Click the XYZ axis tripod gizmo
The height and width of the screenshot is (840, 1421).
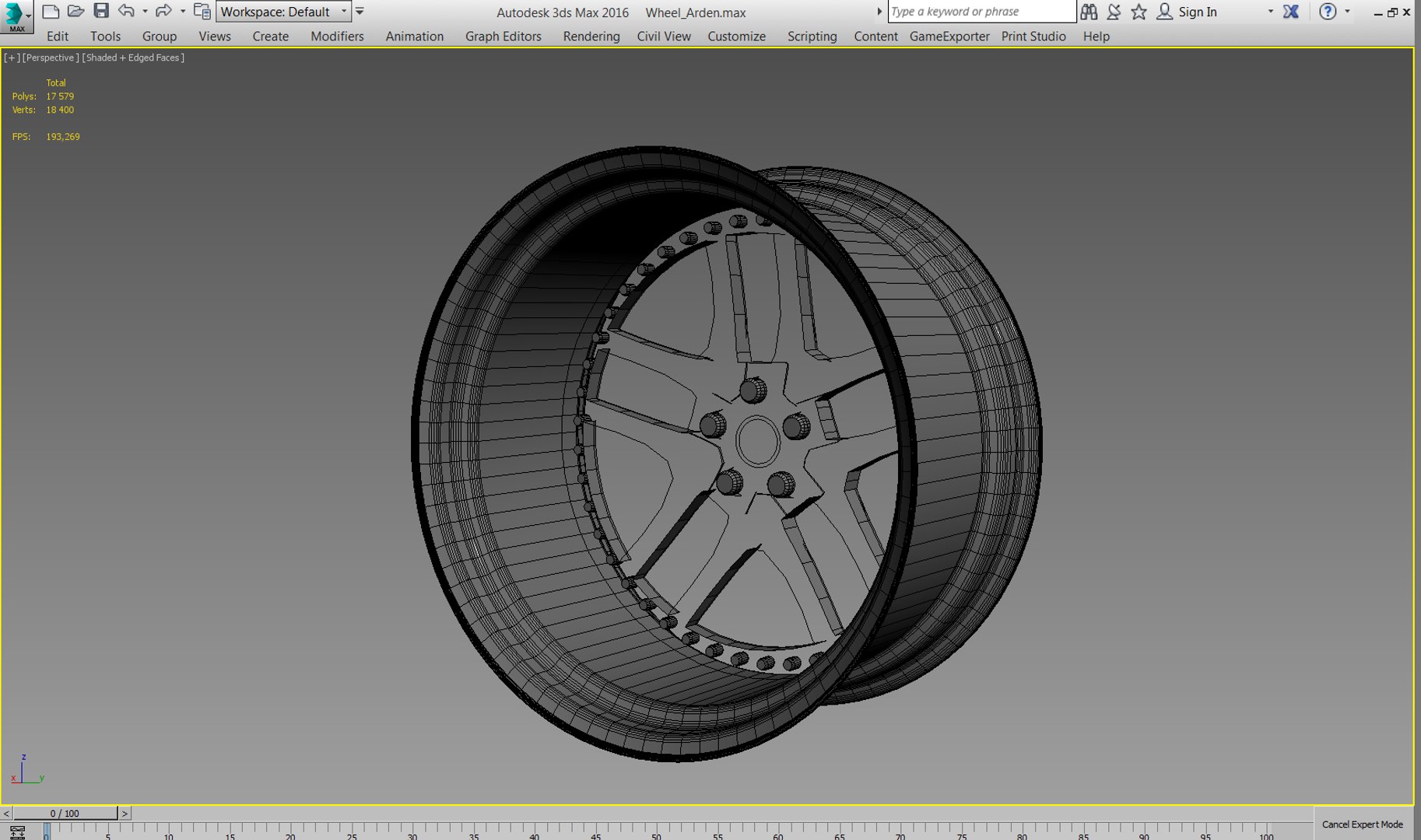[26, 770]
